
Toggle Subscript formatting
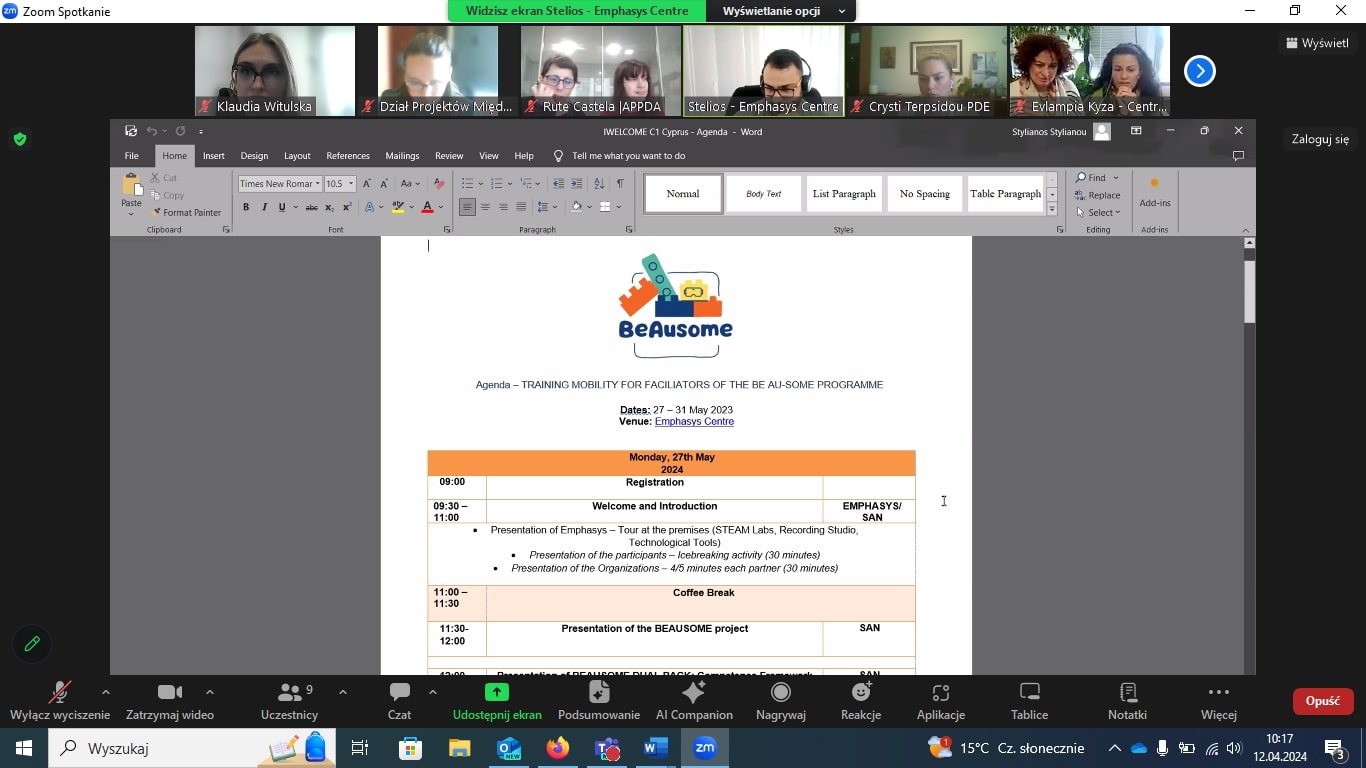[329, 207]
